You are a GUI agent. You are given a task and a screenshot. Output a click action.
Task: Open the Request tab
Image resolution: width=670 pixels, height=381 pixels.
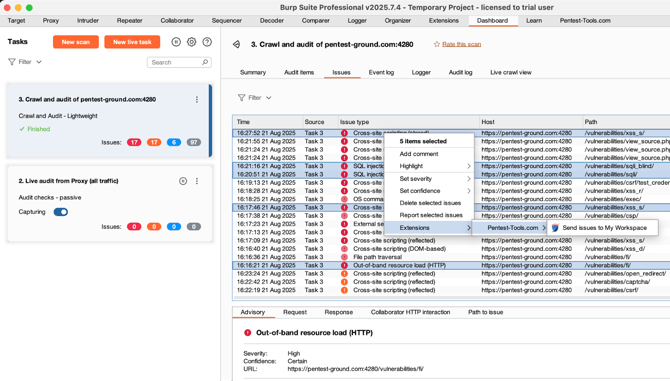click(295, 312)
